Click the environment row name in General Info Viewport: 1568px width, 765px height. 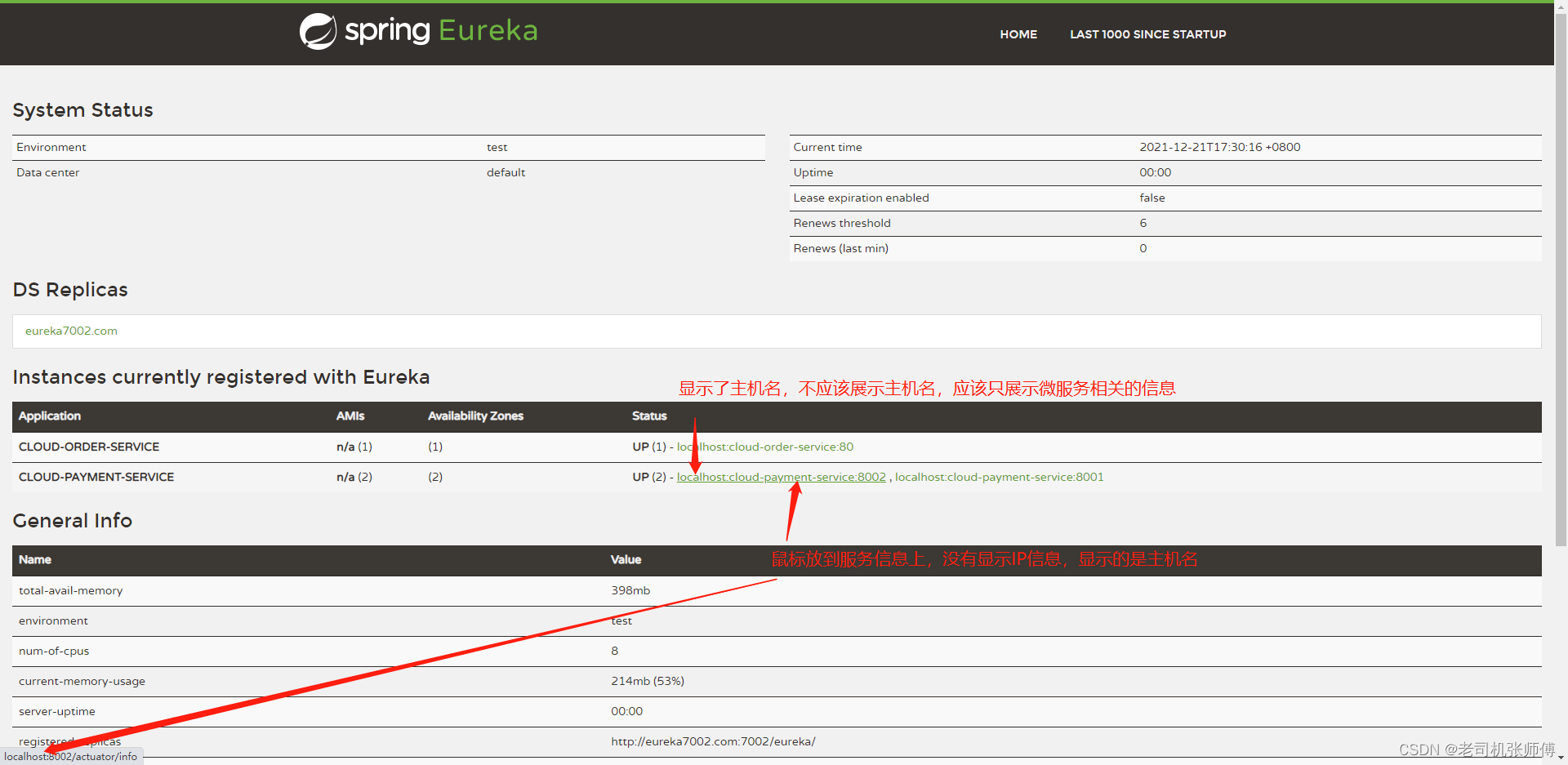(53, 620)
